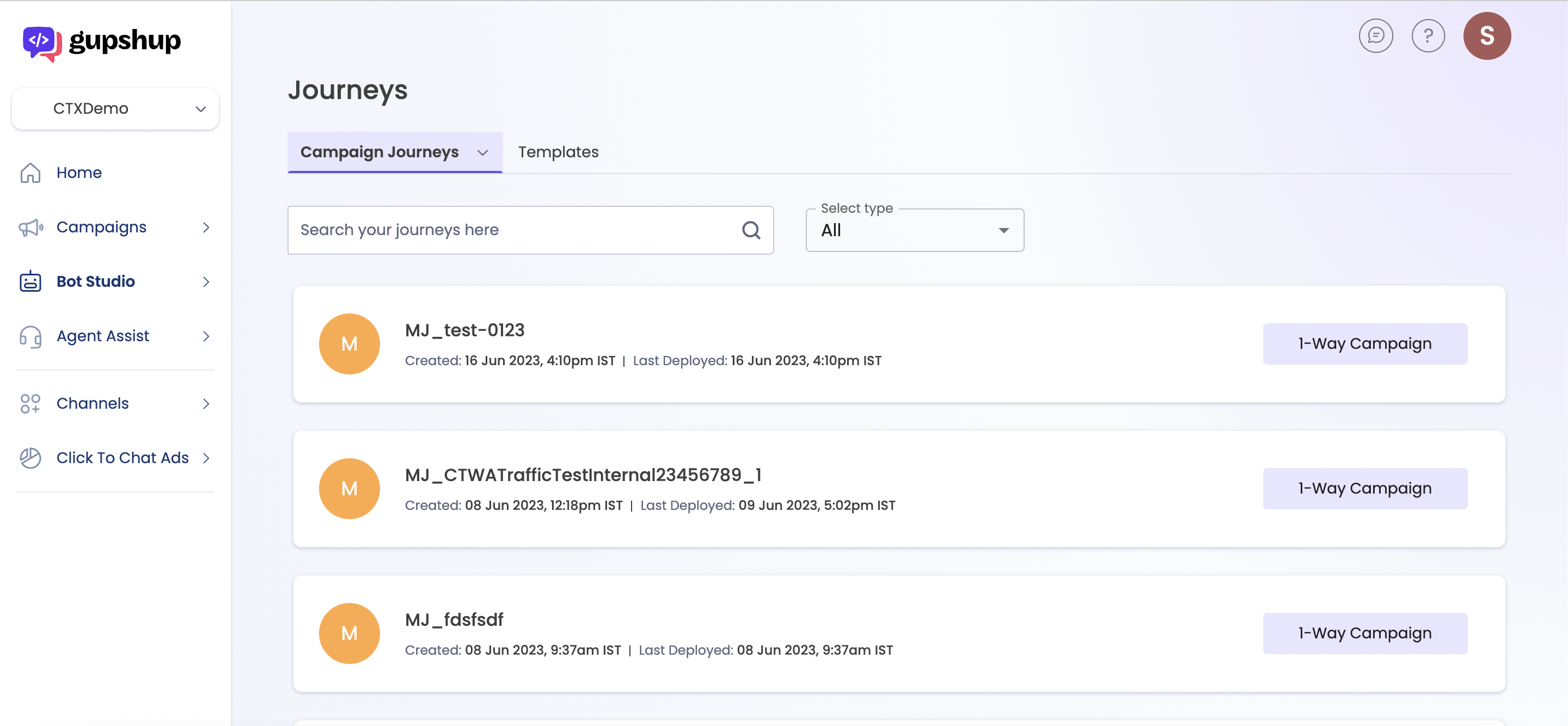Screen dimensions: 1568x726
Task: Click the Channels grid icon
Action: (30, 403)
